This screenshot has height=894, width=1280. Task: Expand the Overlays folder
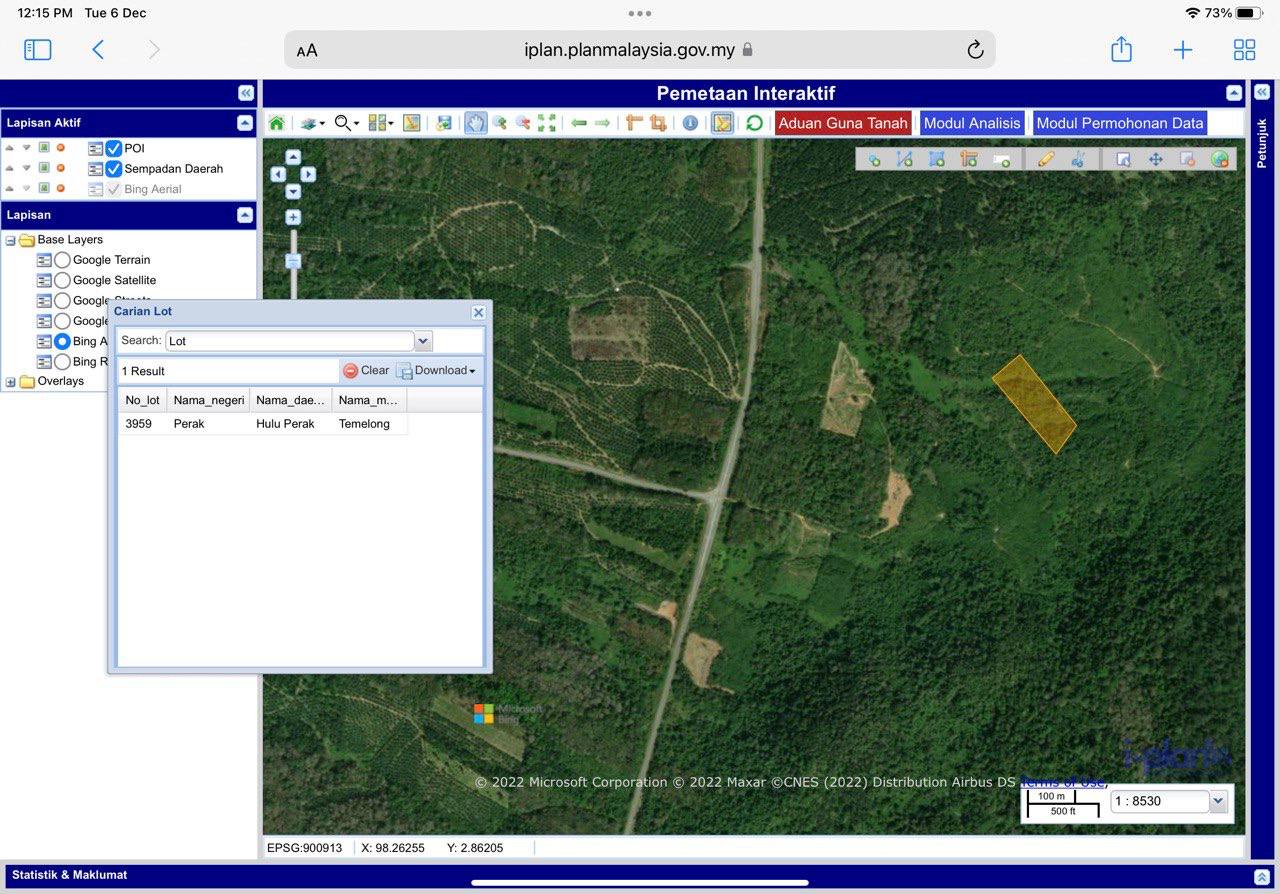pyautogui.click(x=11, y=382)
